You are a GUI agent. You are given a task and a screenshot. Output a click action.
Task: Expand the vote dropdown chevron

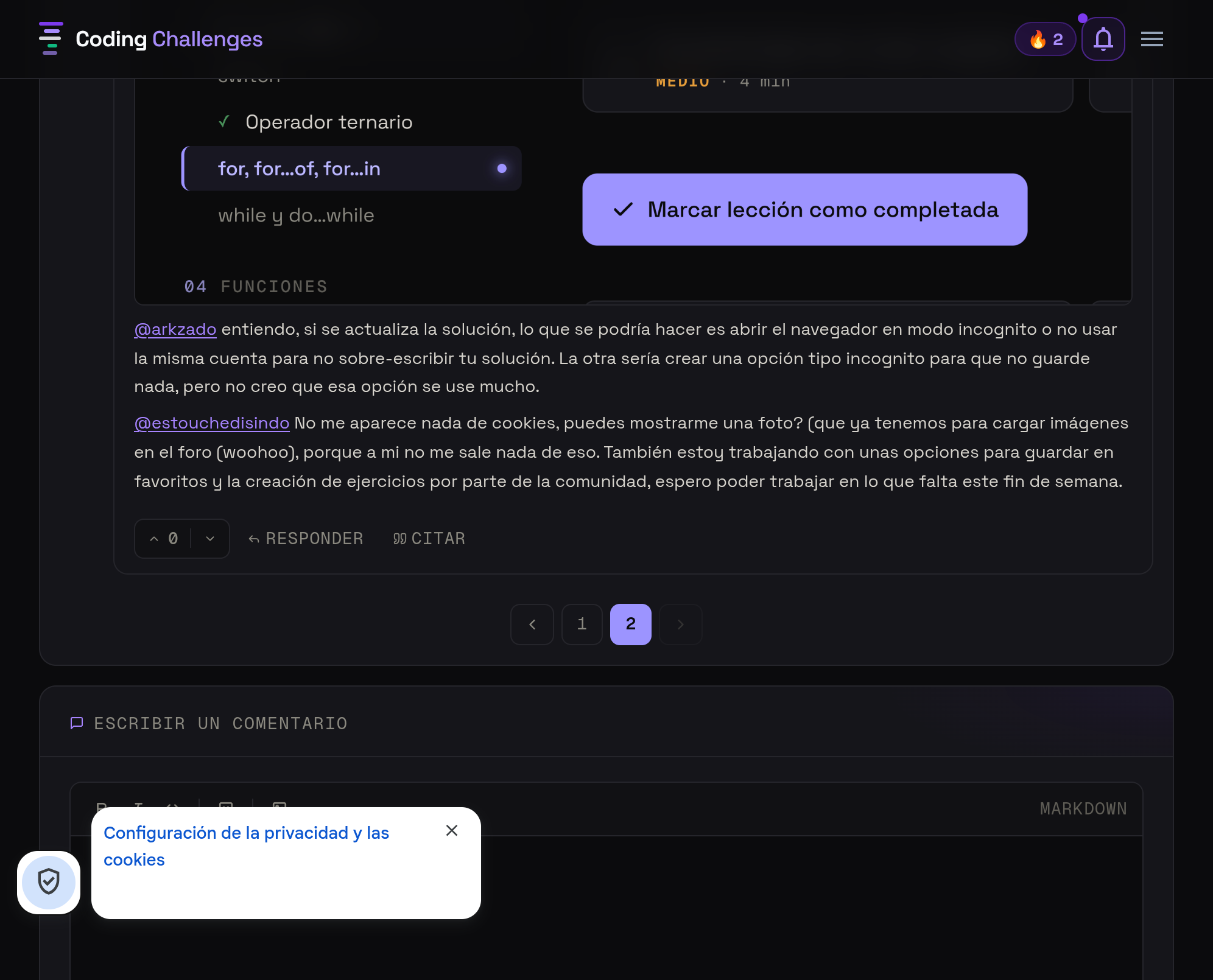[210, 539]
